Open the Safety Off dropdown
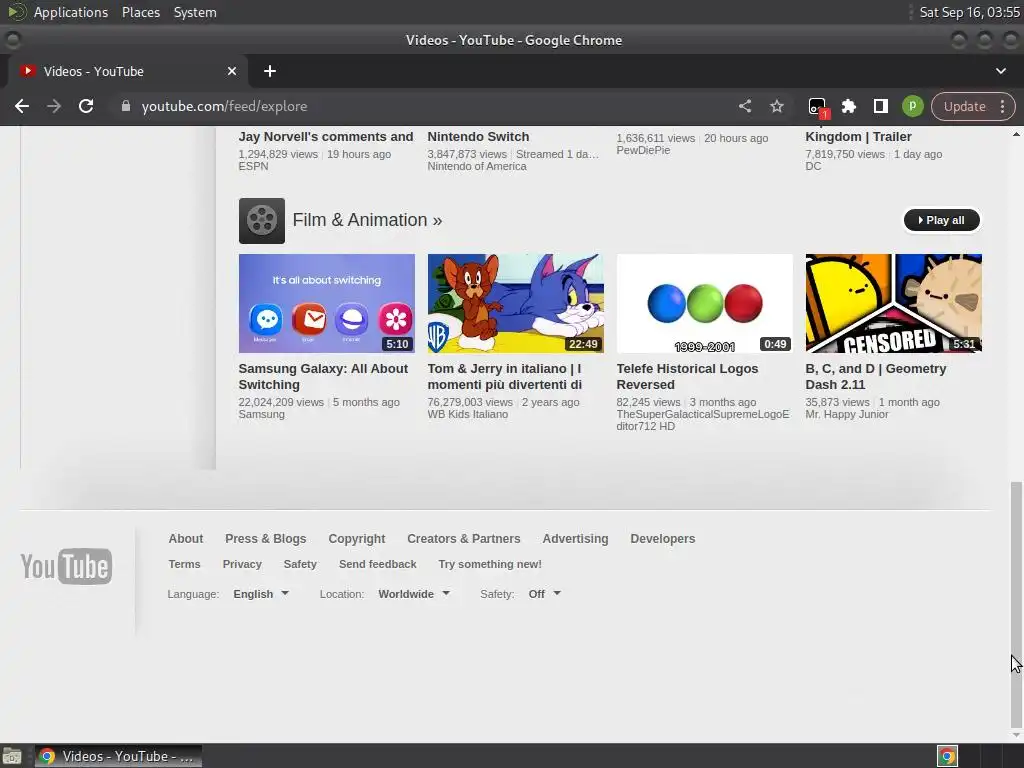1024x768 pixels. (x=544, y=594)
